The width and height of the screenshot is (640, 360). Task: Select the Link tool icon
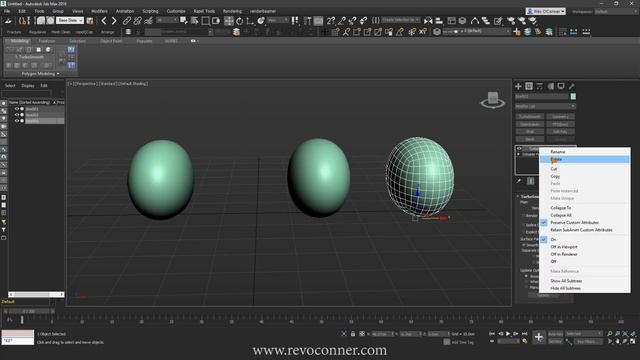127,20
